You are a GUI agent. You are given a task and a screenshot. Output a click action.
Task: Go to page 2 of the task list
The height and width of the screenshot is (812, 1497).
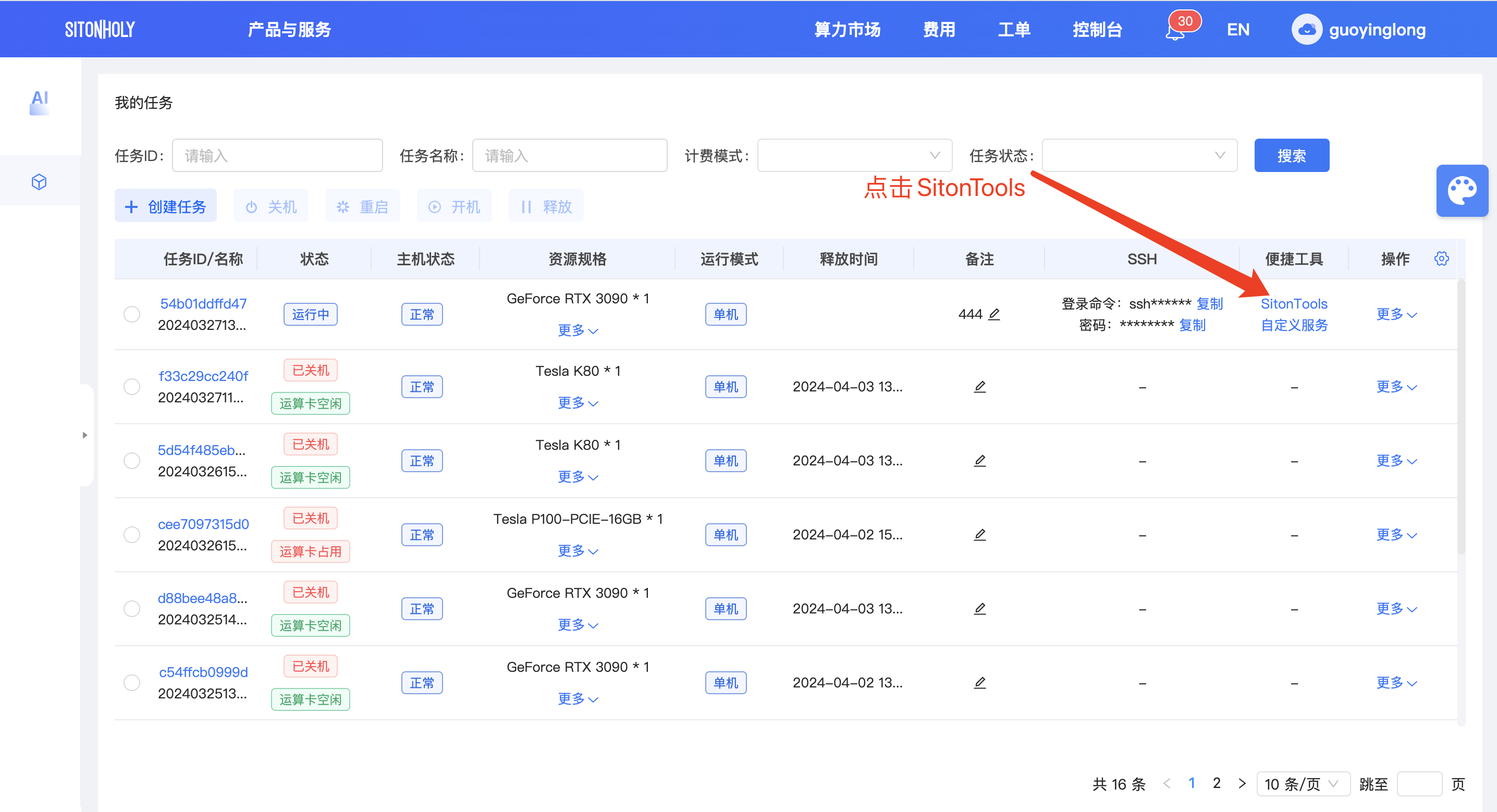click(x=1217, y=783)
